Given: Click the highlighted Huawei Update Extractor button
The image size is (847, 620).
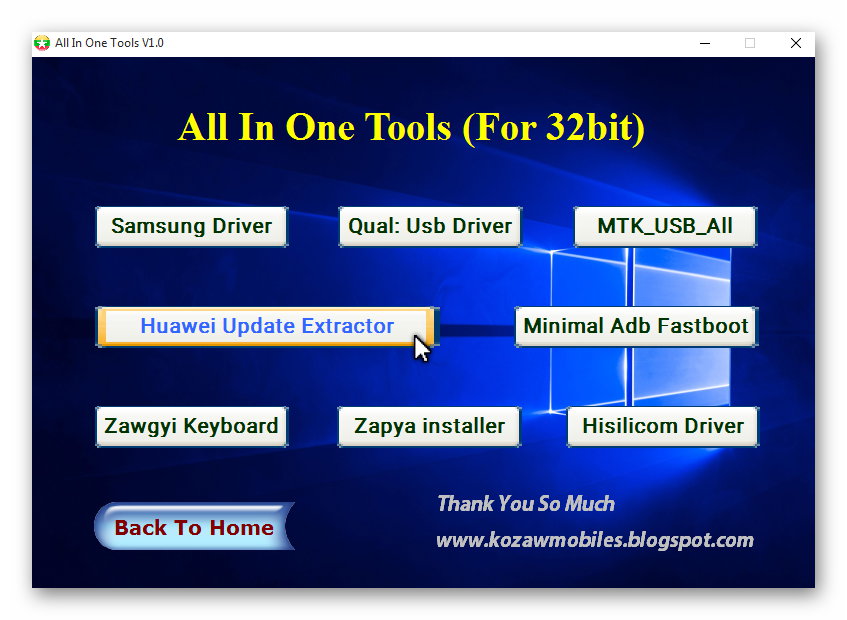Looking at the screenshot, I should [x=266, y=326].
